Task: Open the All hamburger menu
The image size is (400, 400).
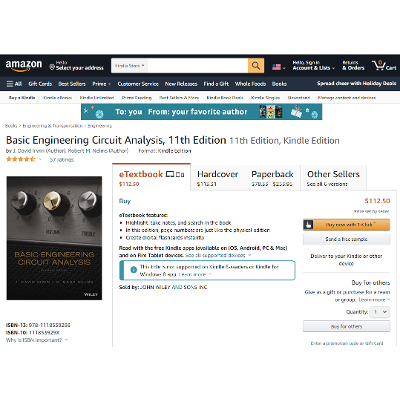Action: point(14,84)
